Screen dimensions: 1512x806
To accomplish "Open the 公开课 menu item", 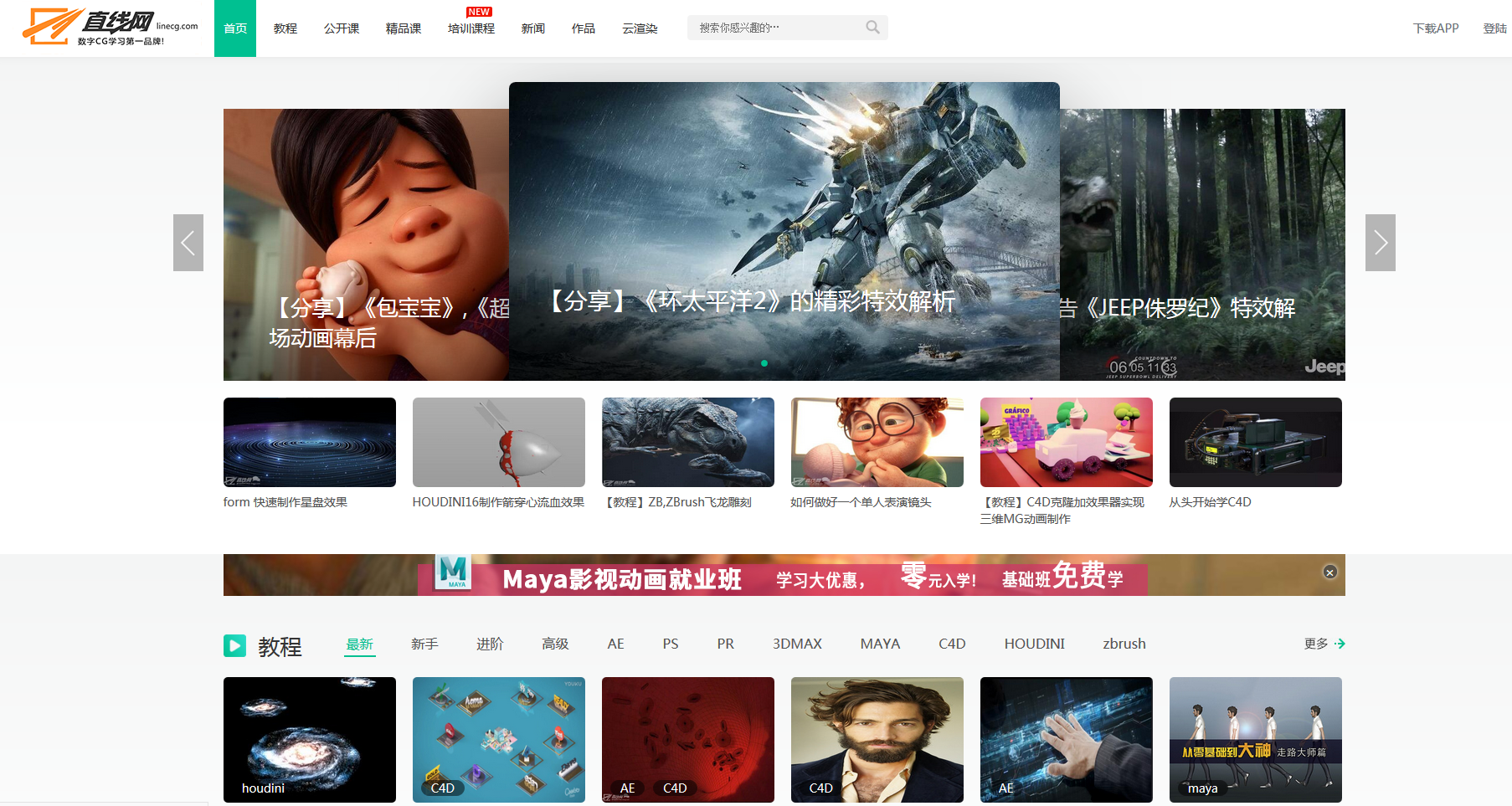I will pos(342,28).
